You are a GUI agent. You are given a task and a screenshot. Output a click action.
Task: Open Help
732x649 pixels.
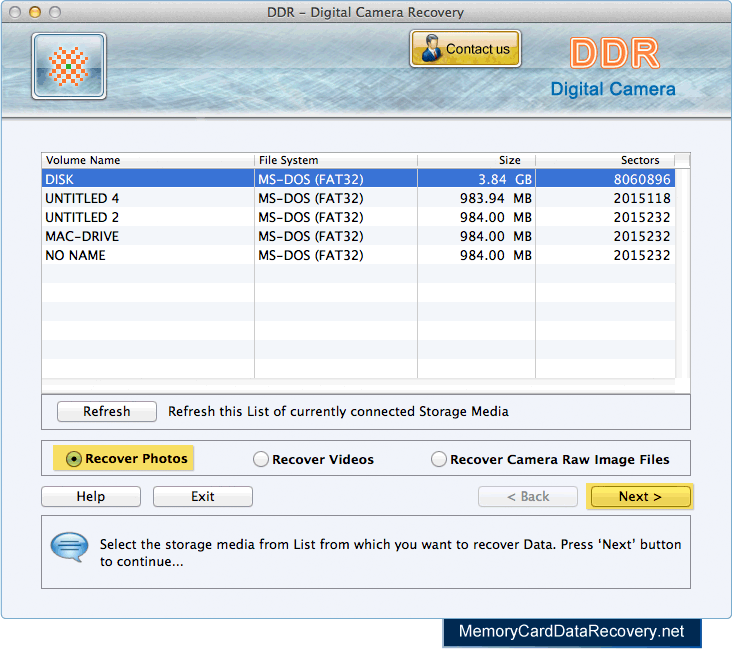click(x=91, y=496)
